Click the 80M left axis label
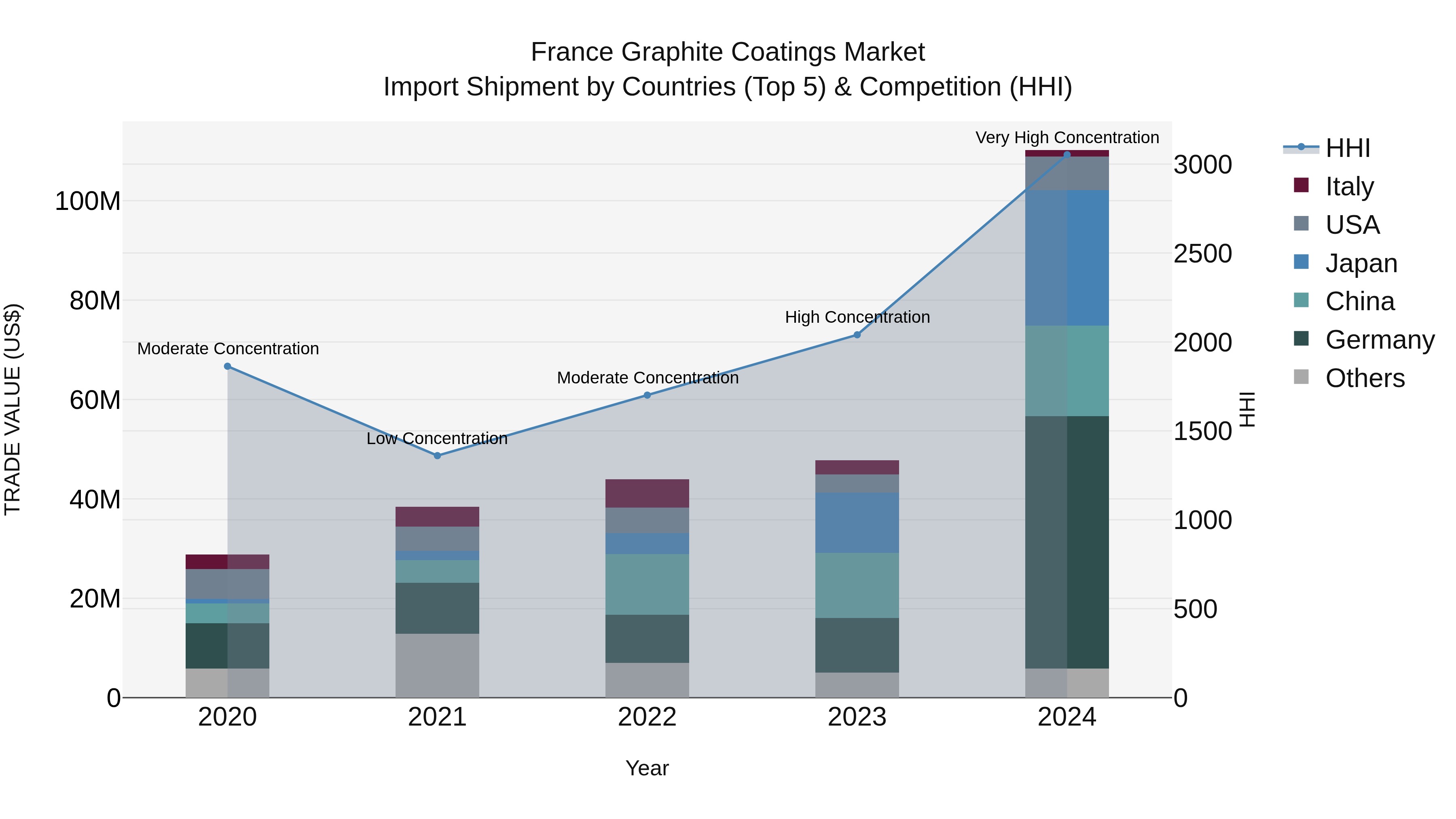This screenshot has width=1456, height=819. point(95,301)
